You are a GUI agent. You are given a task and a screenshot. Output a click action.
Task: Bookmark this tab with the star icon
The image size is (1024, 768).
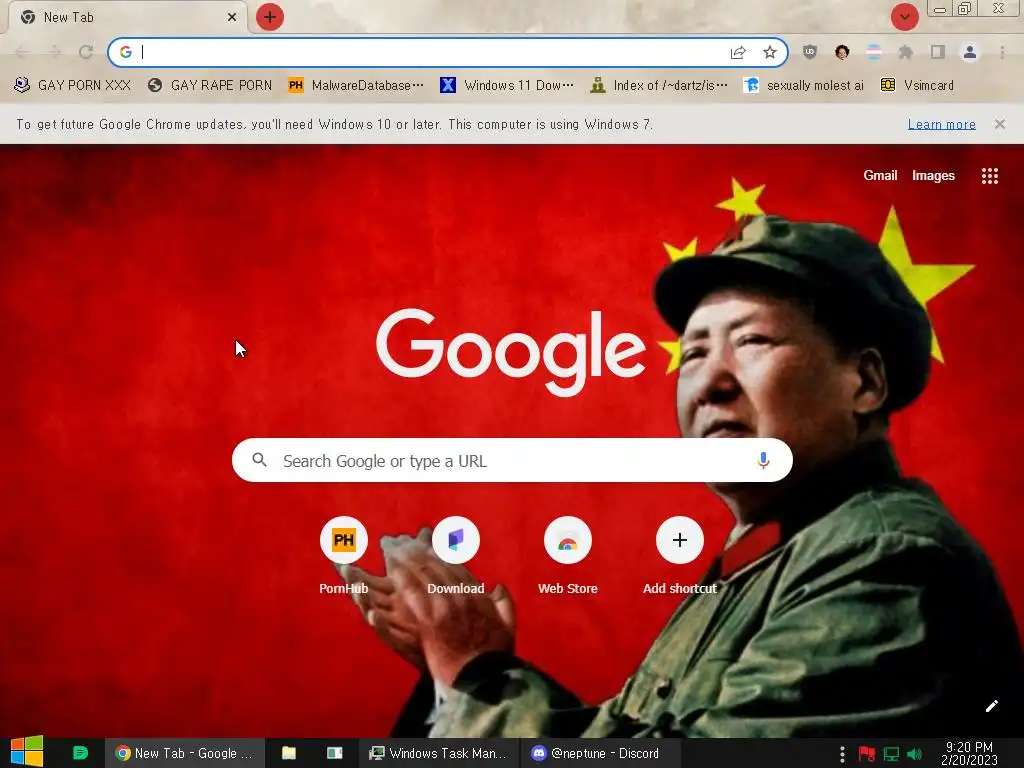(770, 52)
